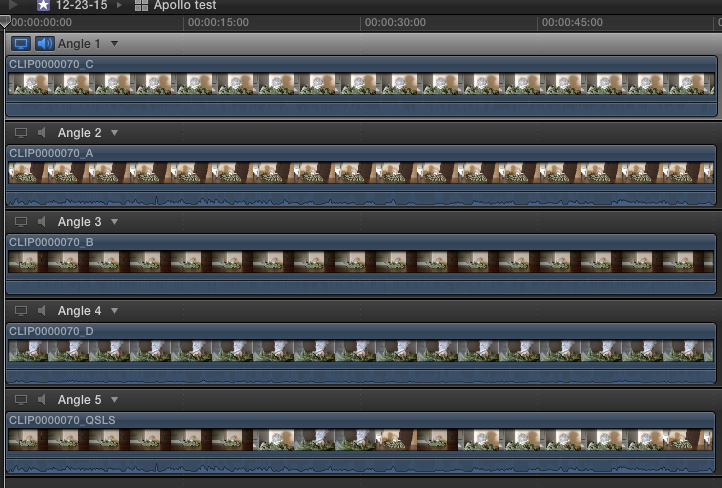This screenshot has height=488, width=722.
Task: Open the Angle 5 dropdown menu
Action: 114,400
